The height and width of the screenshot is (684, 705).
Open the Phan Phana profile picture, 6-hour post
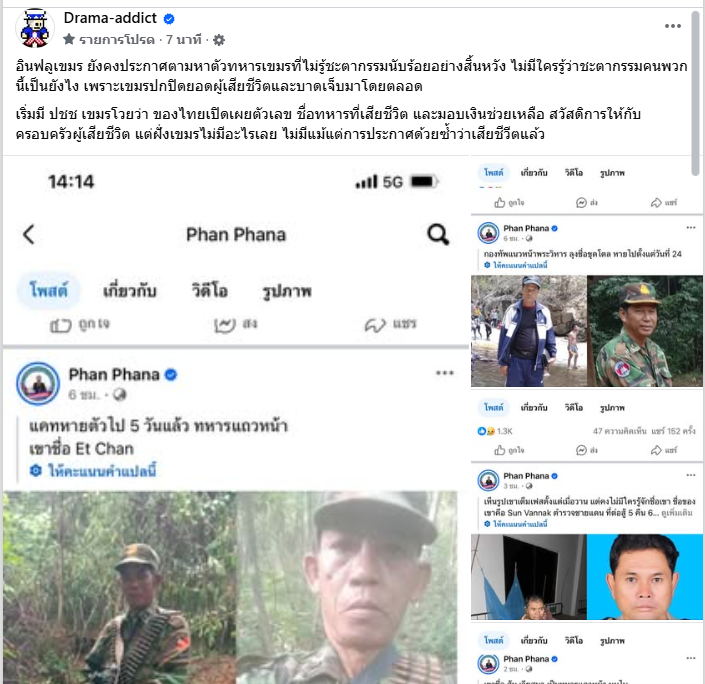coord(38,384)
